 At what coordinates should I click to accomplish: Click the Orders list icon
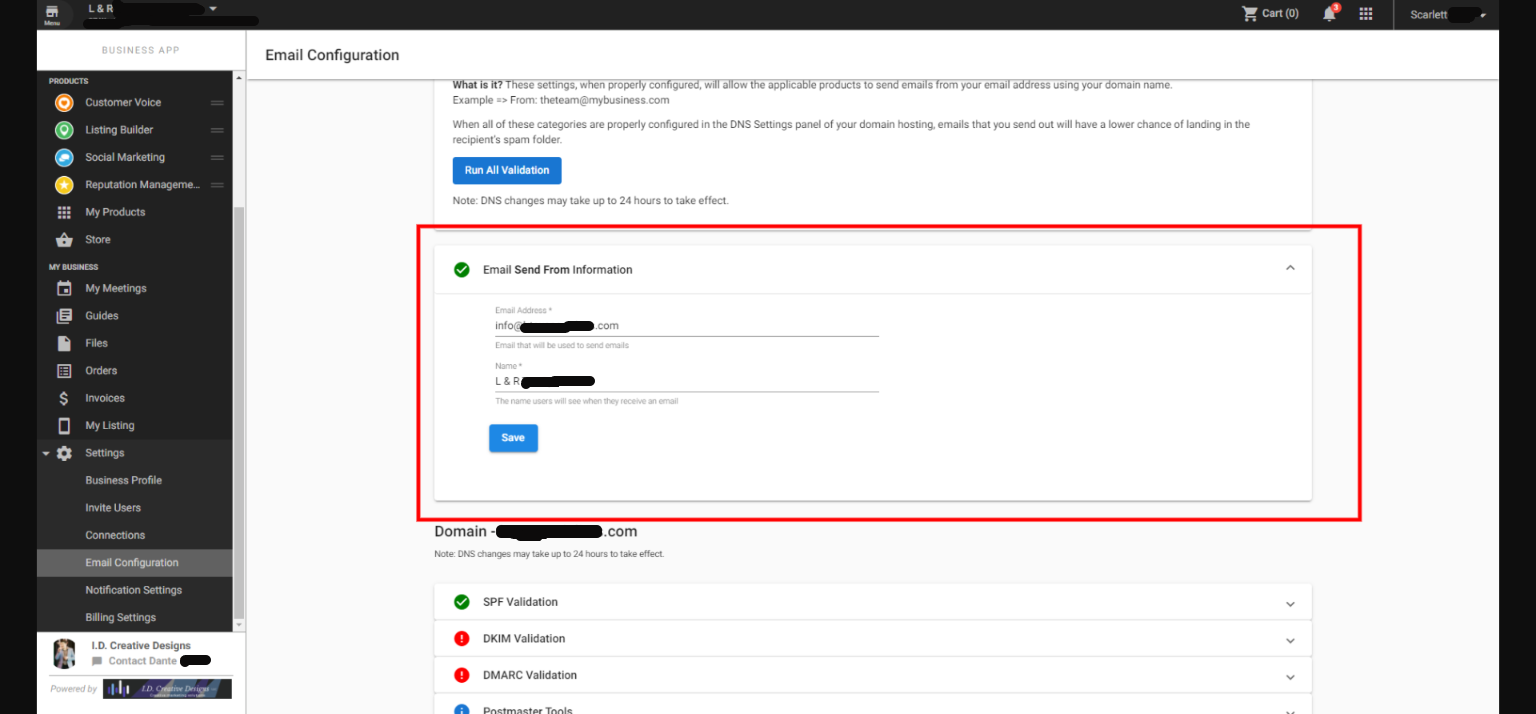click(x=64, y=371)
